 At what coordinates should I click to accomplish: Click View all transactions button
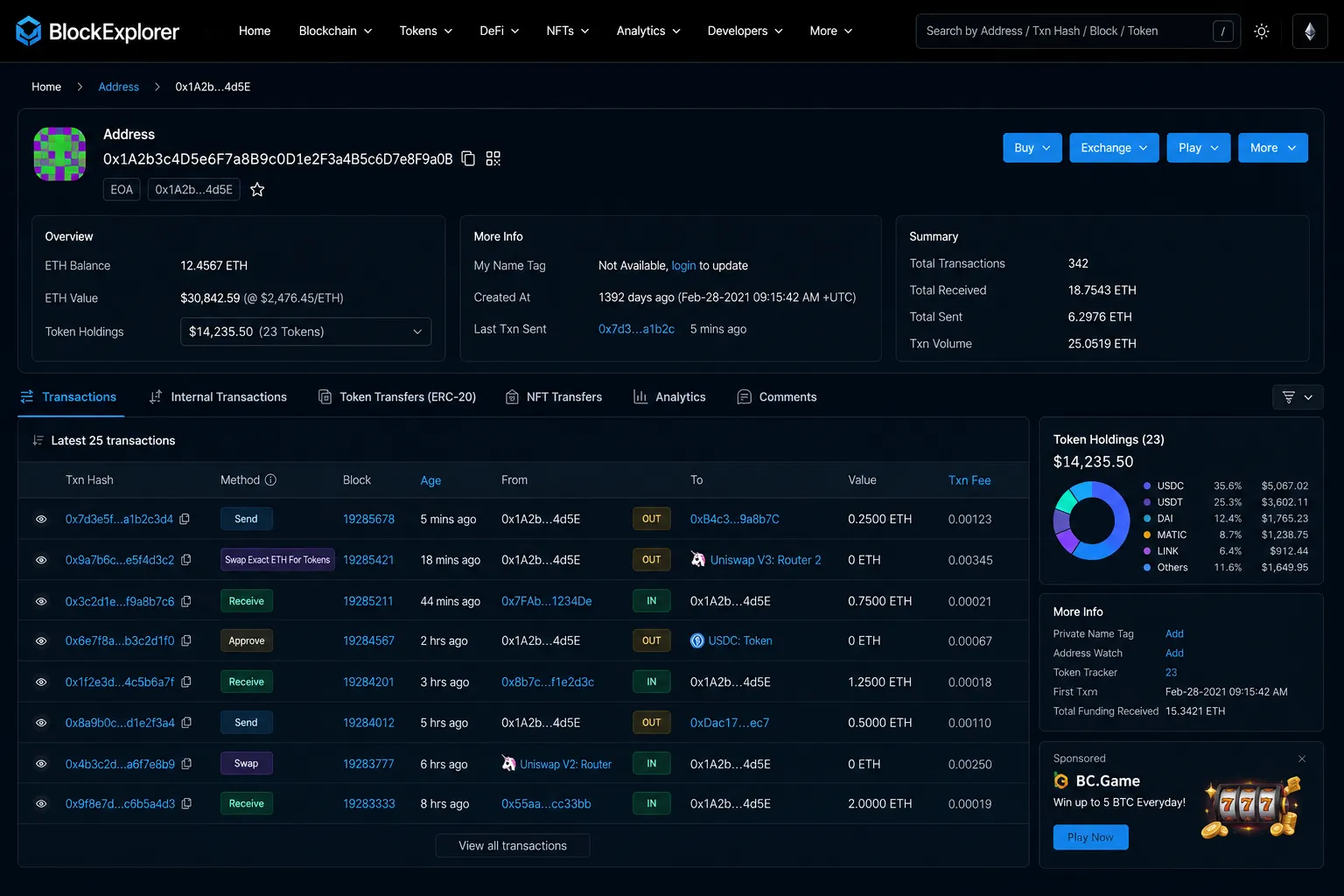pos(513,845)
